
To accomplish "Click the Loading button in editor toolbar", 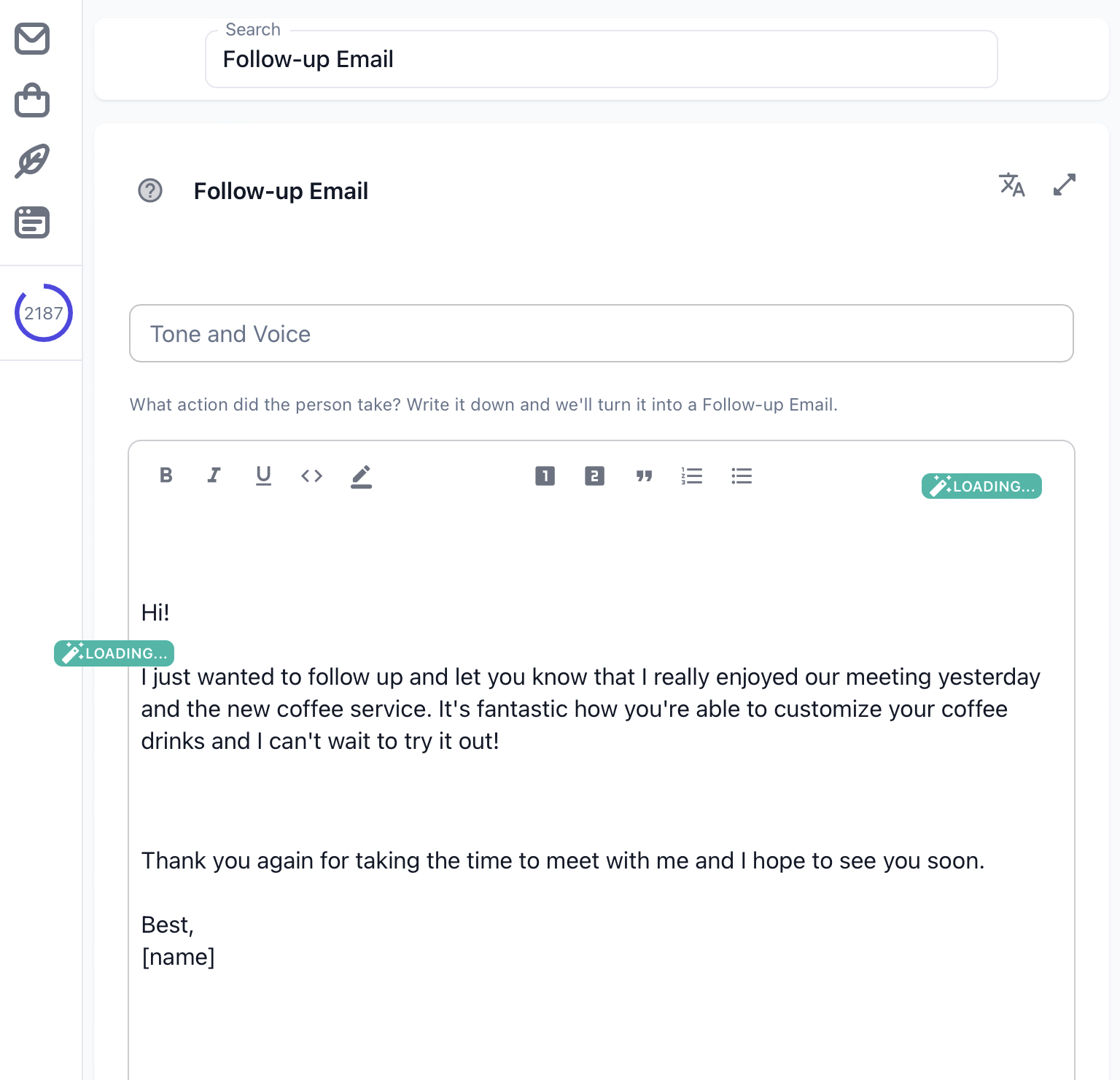I will coord(981,486).
